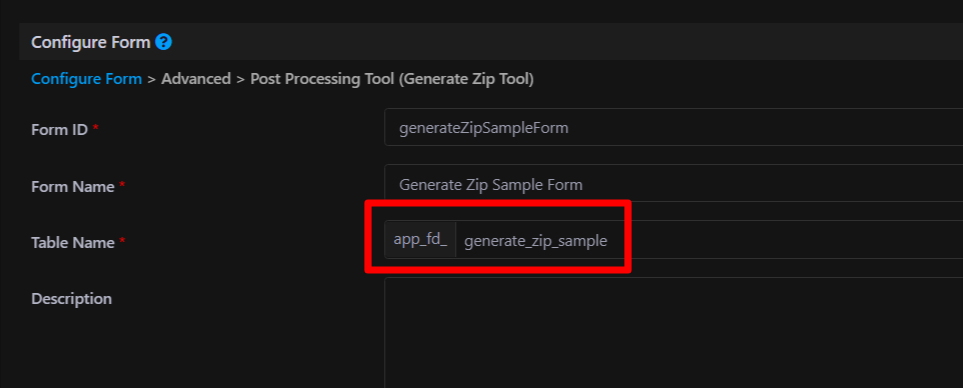This screenshot has width=963, height=388.
Task: Click the Form Name label
Action: click(72, 187)
